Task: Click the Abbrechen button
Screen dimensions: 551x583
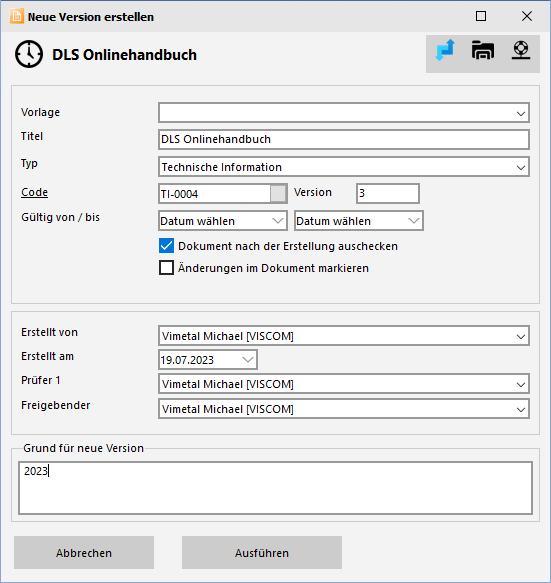Action: 84,553
